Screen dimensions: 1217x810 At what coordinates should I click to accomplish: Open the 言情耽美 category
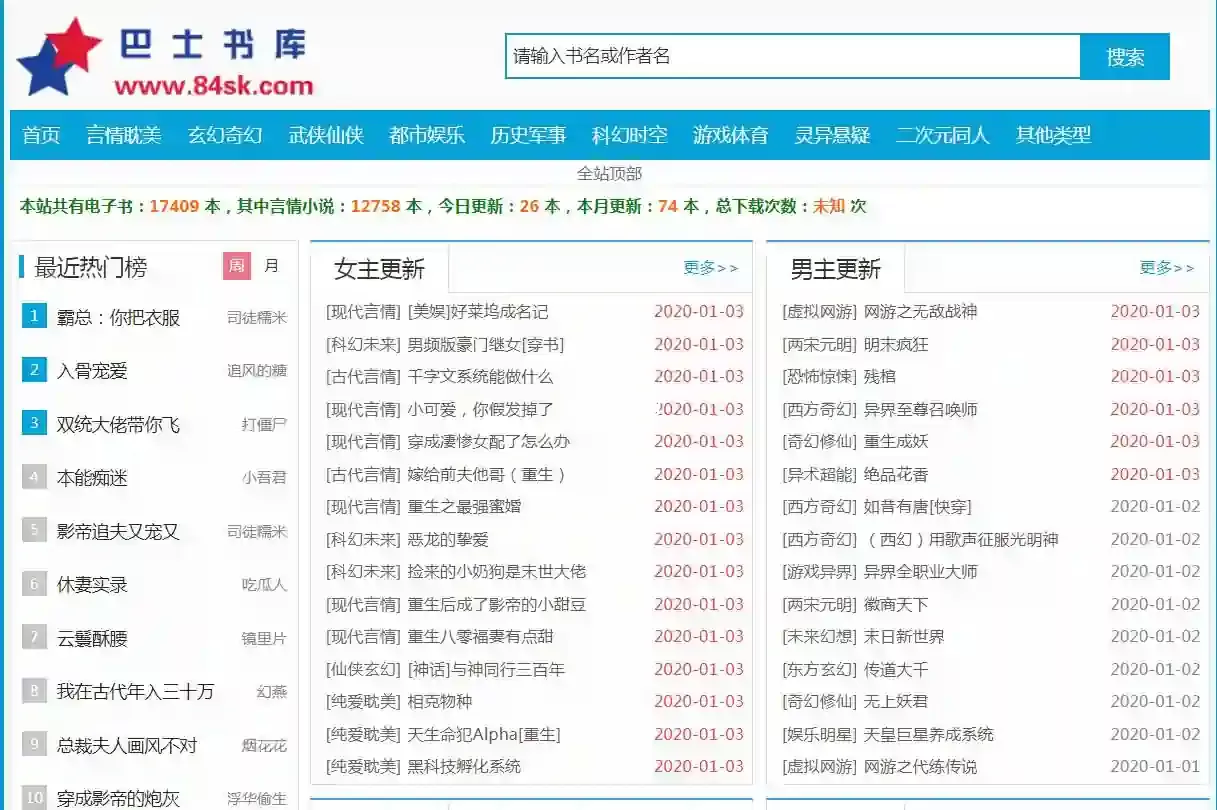[x=124, y=135]
